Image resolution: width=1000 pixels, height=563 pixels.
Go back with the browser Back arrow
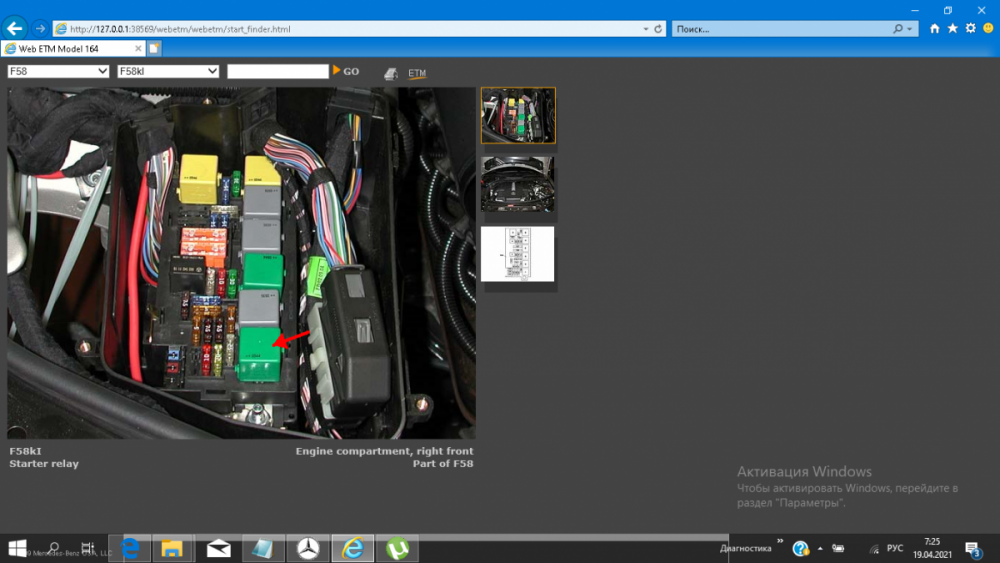(x=14, y=28)
